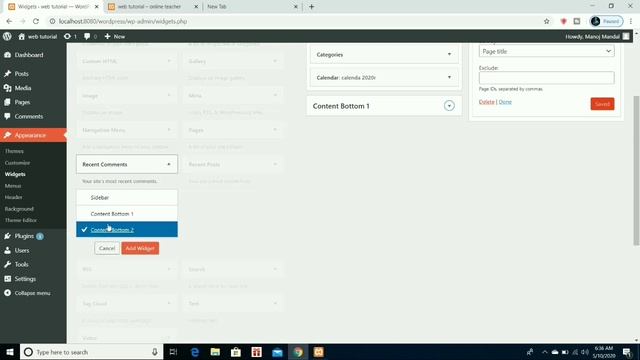Click the browser back arrow
The height and width of the screenshot is (360, 640).
coord(9,21)
